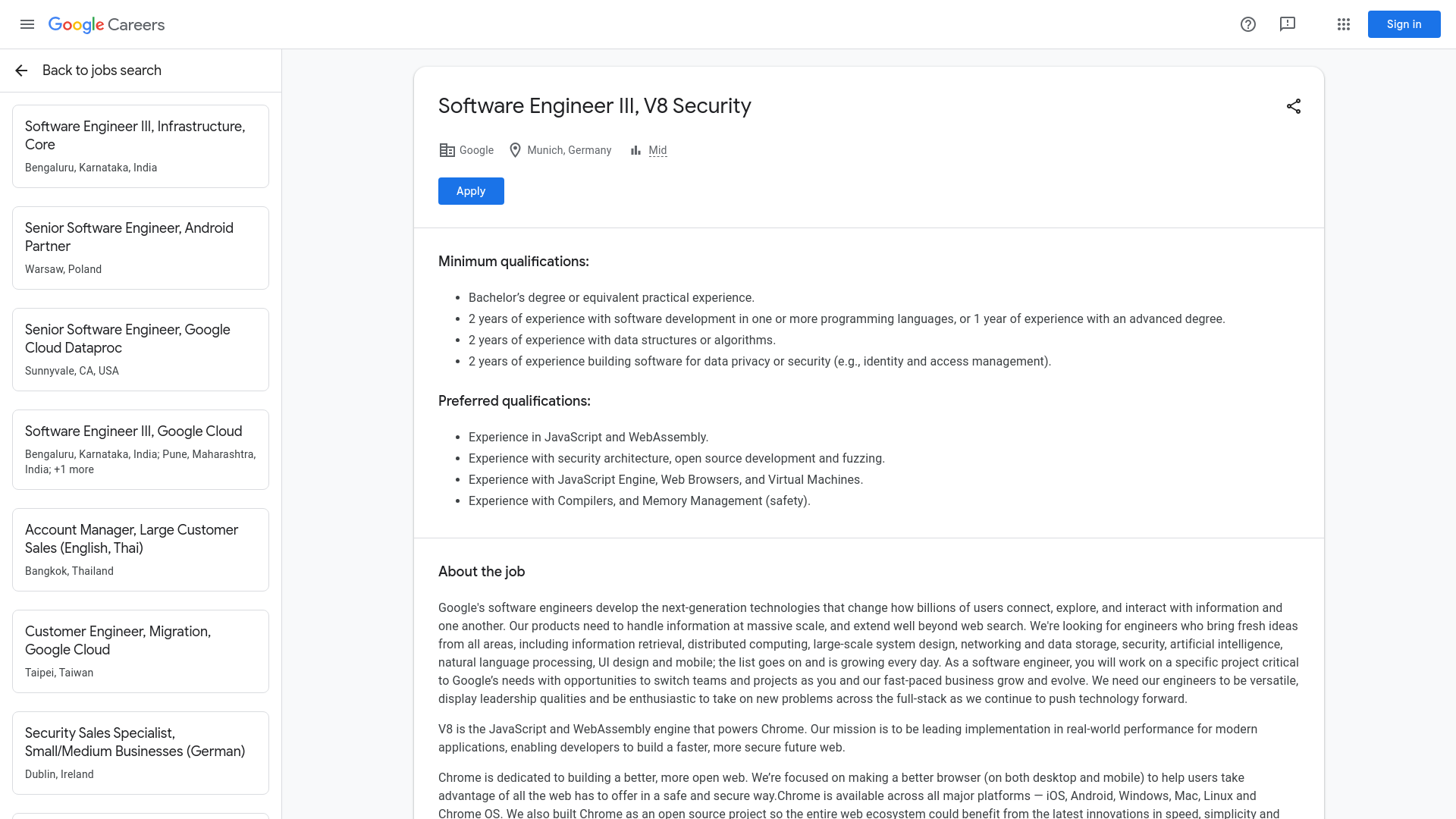This screenshot has height=819, width=1456.
Task: Go back to jobs search
Action: [x=102, y=71]
